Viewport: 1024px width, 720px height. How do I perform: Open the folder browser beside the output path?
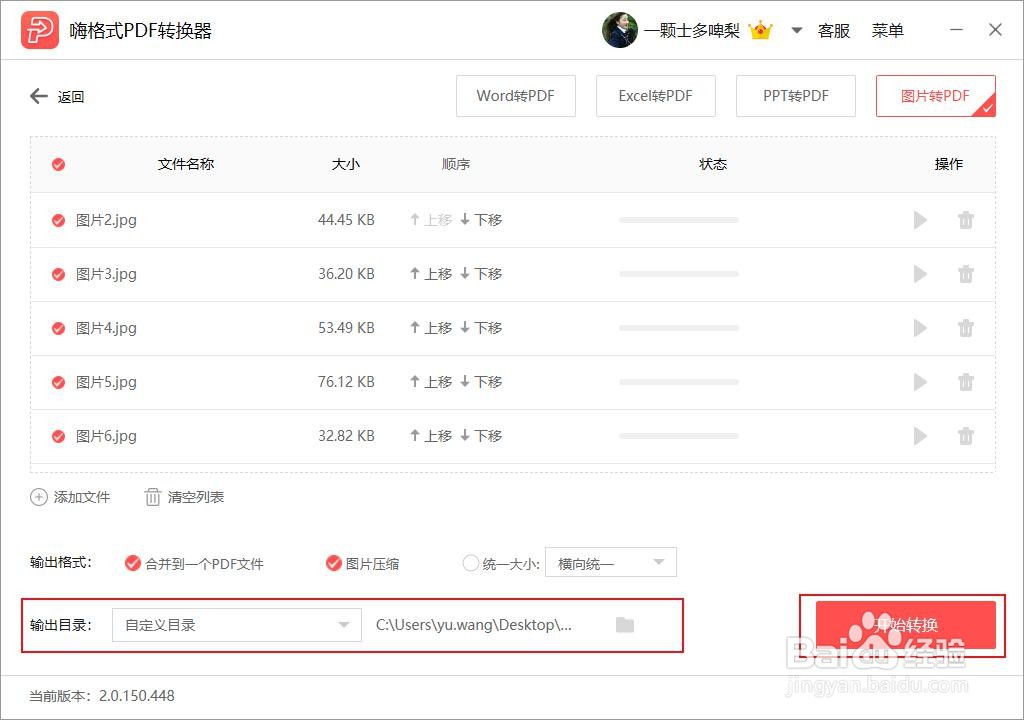[x=625, y=624]
